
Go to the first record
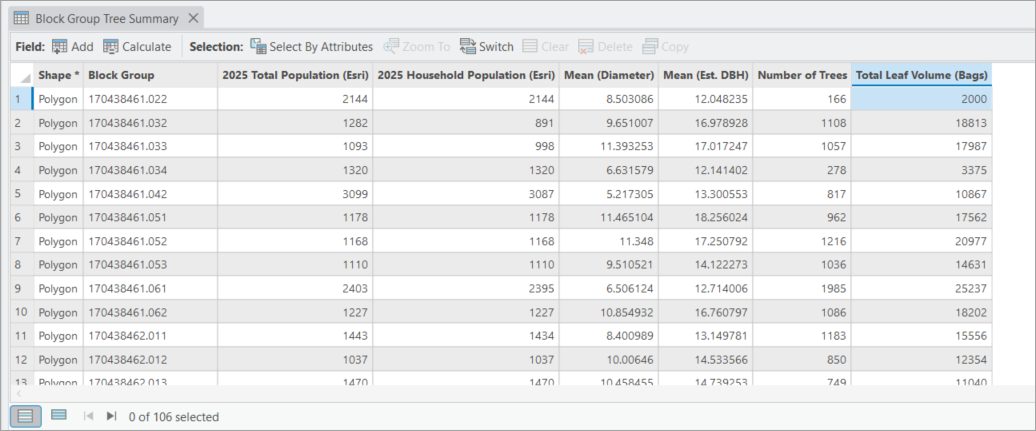pos(89,416)
